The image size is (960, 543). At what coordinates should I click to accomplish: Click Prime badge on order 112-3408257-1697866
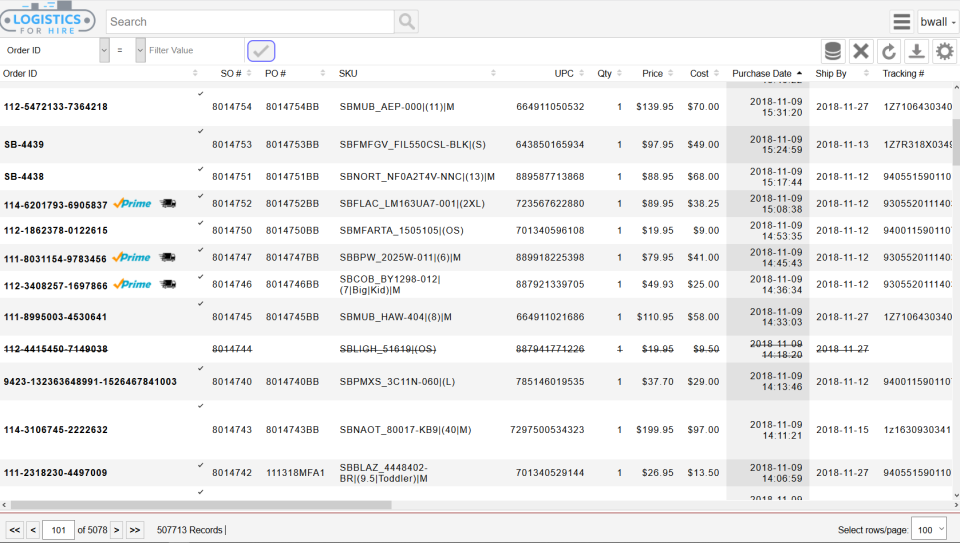point(133,284)
